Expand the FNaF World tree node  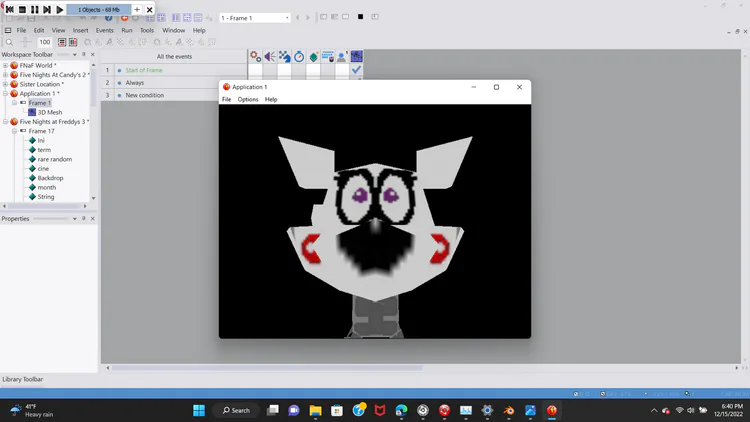[5, 66]
